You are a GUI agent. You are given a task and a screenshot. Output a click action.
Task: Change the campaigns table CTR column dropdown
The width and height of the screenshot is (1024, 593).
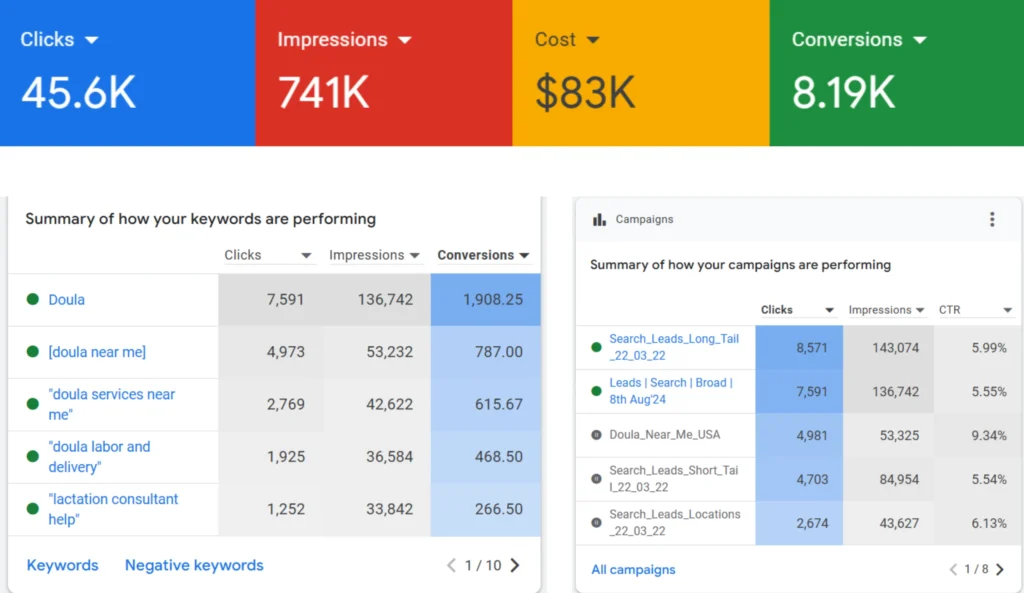pyautogui.click(x=1007, y=311)
